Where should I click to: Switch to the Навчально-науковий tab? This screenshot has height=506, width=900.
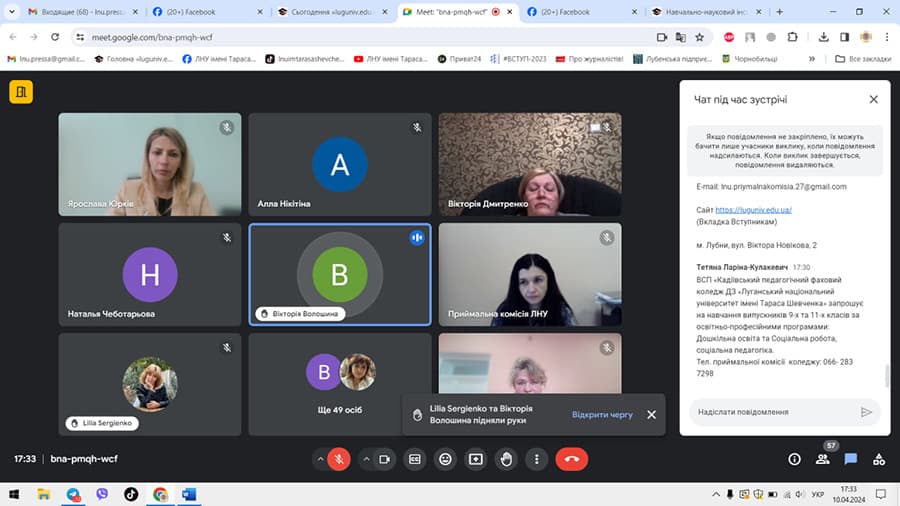[706, 11]
